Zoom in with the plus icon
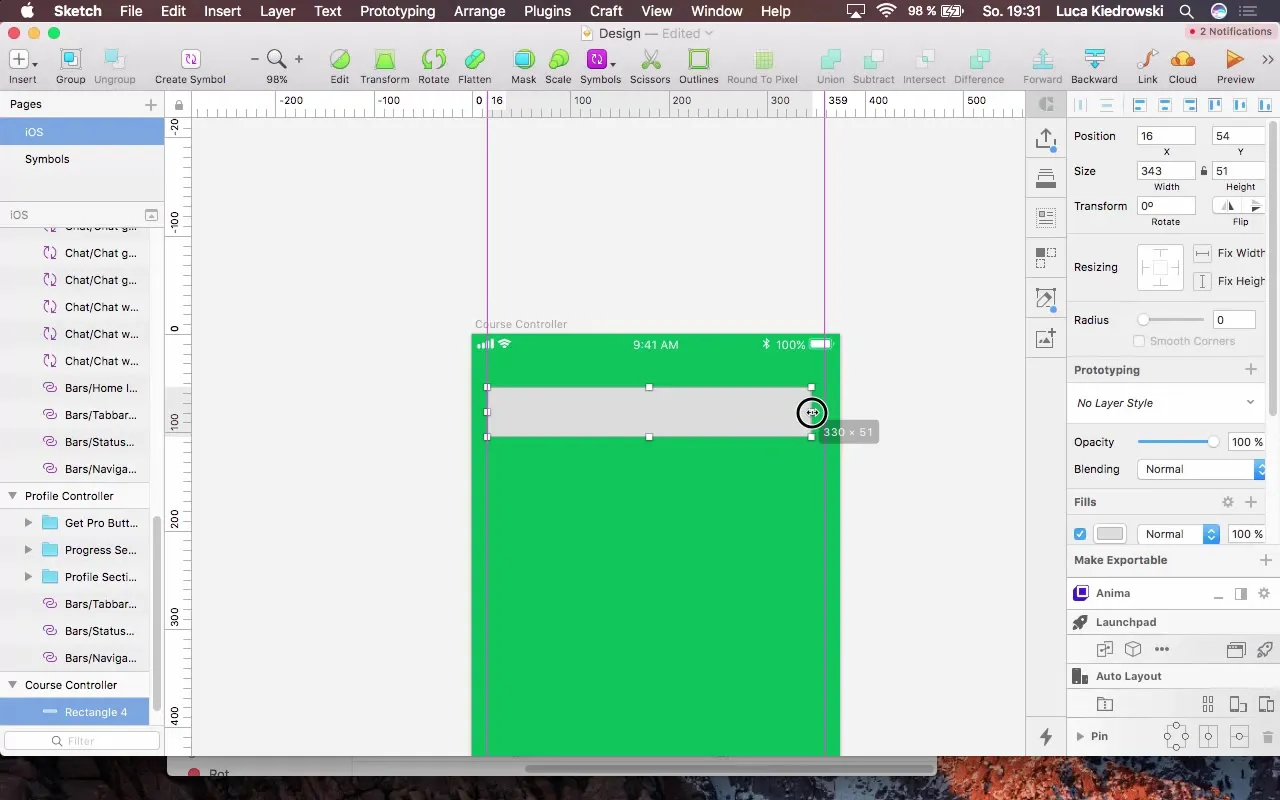Screen dimensions: 1280x800 [298, 60]
